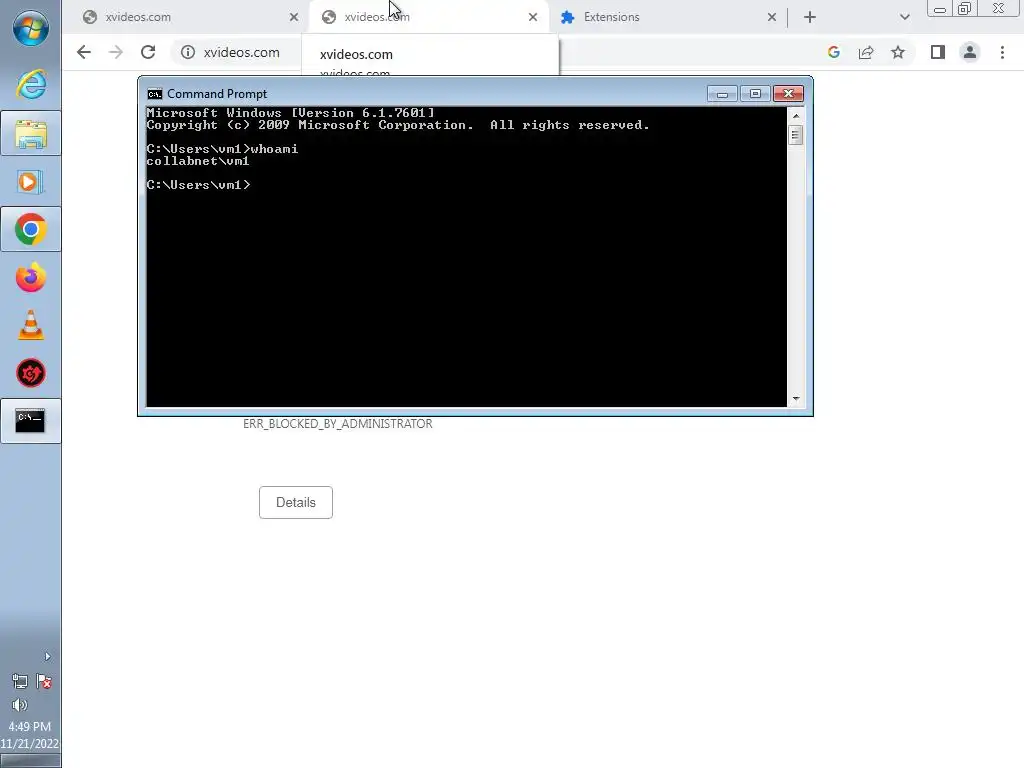This screenshot has width=1024, height=768.
Task: Open Windows Media Player taskbar icon
Action: (31, 182)
